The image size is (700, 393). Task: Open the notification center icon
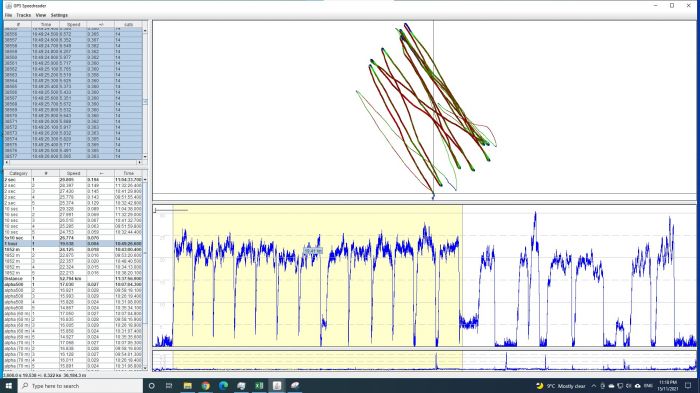point(688,385)
